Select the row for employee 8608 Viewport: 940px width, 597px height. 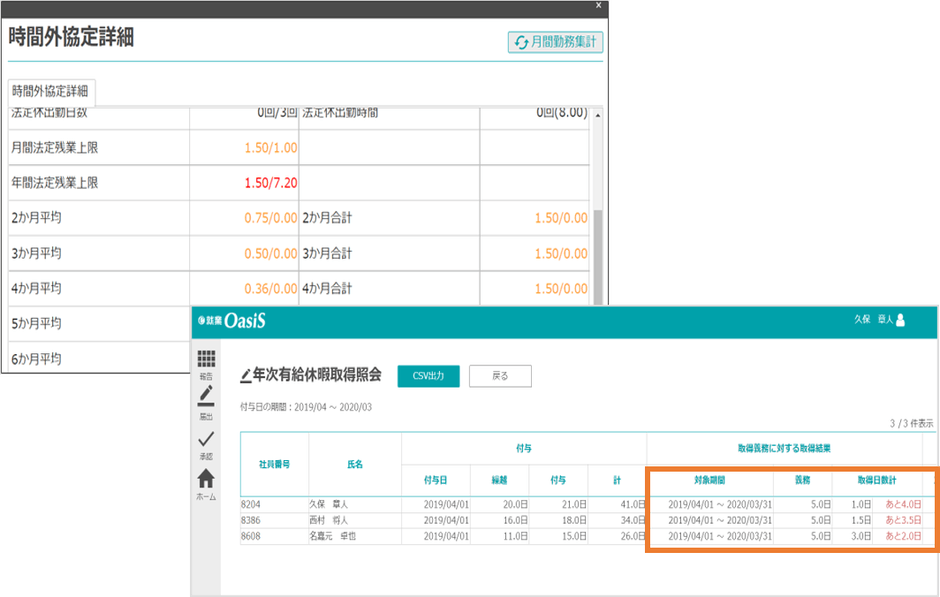click(253, 537)
